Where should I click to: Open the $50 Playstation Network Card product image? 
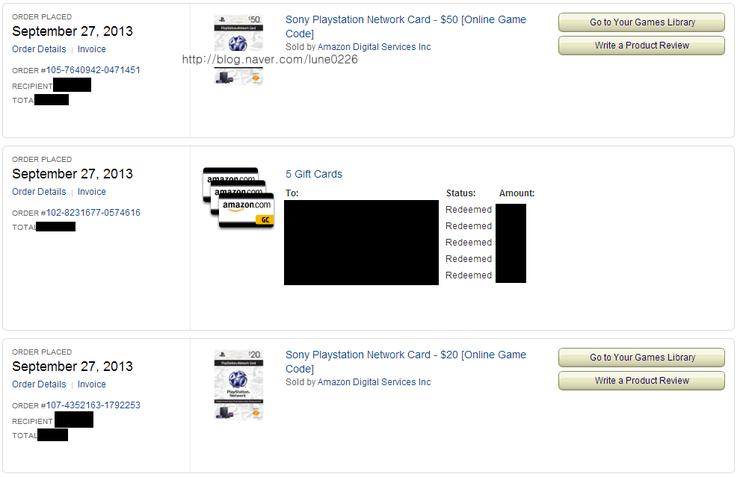click(239, 48)
